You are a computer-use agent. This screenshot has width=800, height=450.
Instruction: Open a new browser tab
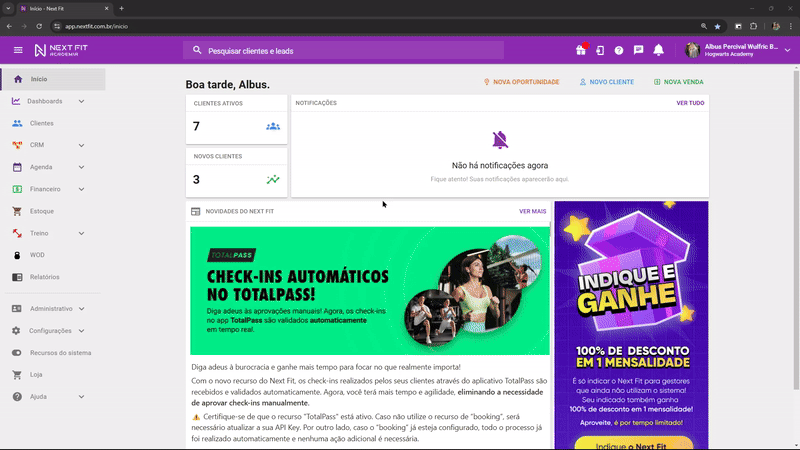coord(121,8)
